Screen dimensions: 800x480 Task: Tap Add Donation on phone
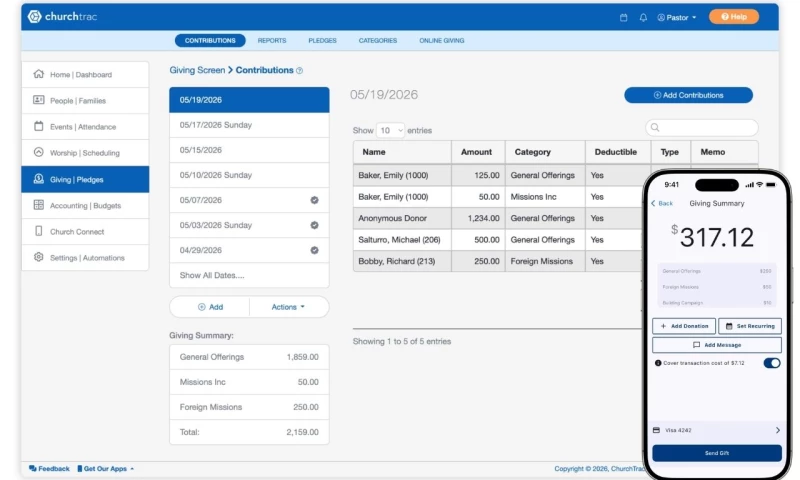684,326
